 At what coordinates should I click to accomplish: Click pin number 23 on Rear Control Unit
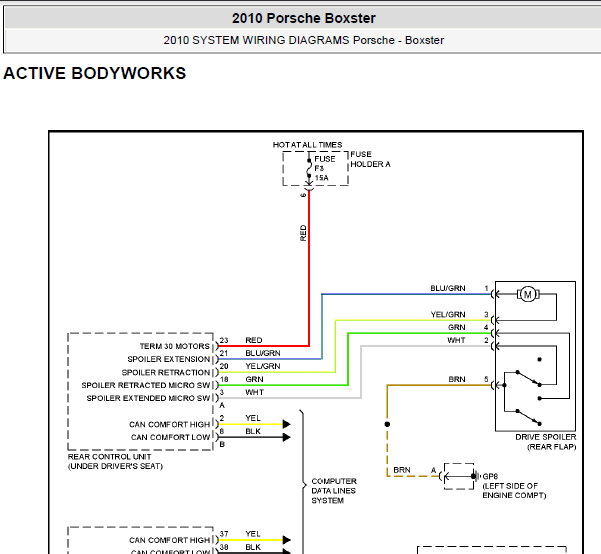[x=224, y=340]
